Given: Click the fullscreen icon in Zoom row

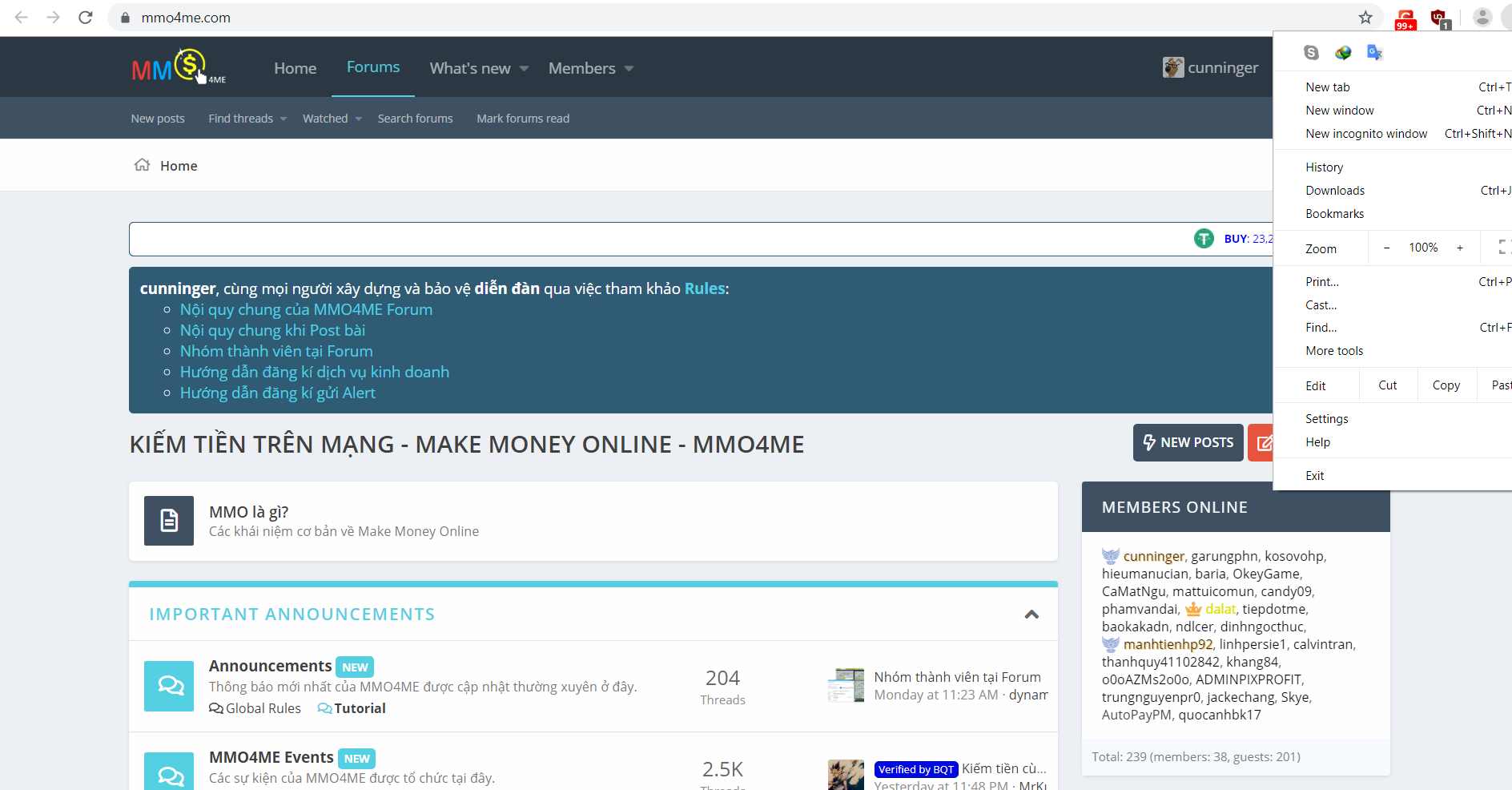Looking at the screenshot, I should point(1504,248).
